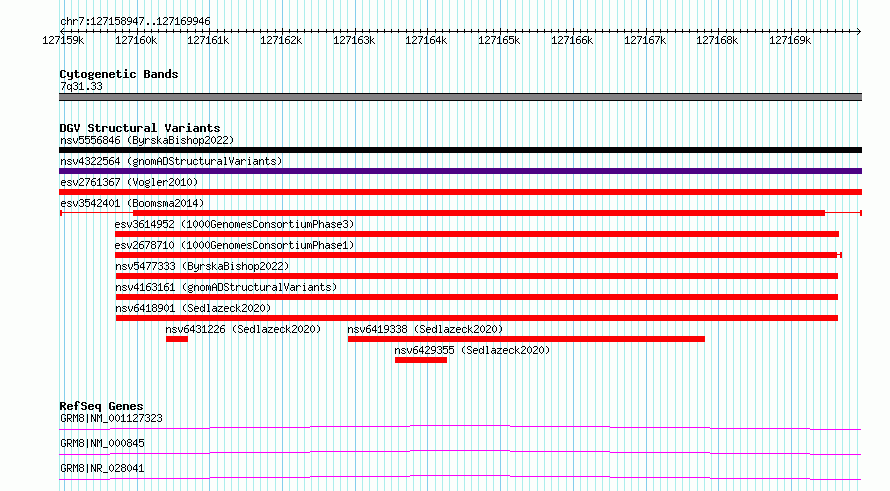Click ruler tick labeled 127169k
Image resolution: width=890 pixels, height=491 pixels.
click(790, 40)
